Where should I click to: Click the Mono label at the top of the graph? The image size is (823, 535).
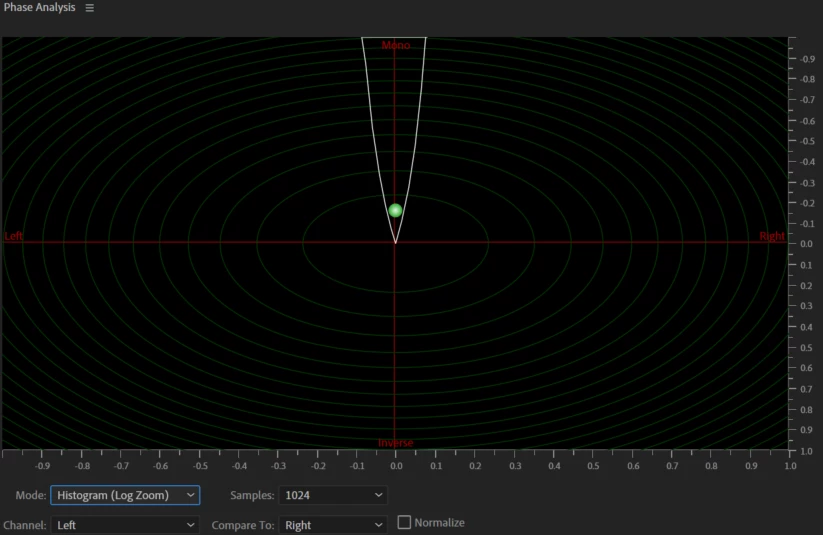coord(396,45)
